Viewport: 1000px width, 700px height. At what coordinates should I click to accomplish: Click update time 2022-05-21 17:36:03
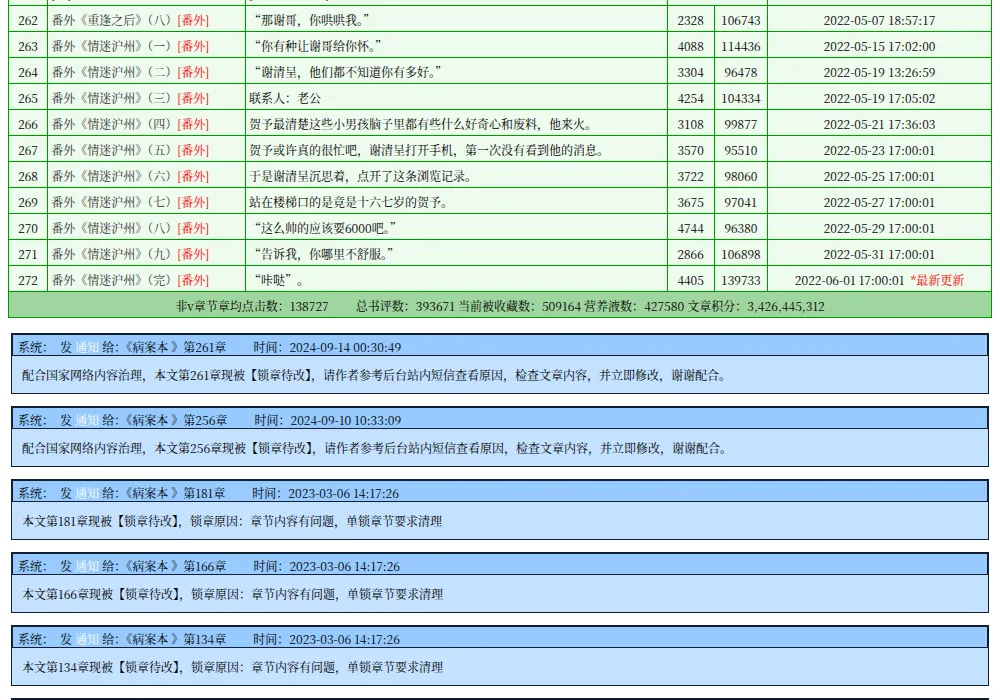879,124
